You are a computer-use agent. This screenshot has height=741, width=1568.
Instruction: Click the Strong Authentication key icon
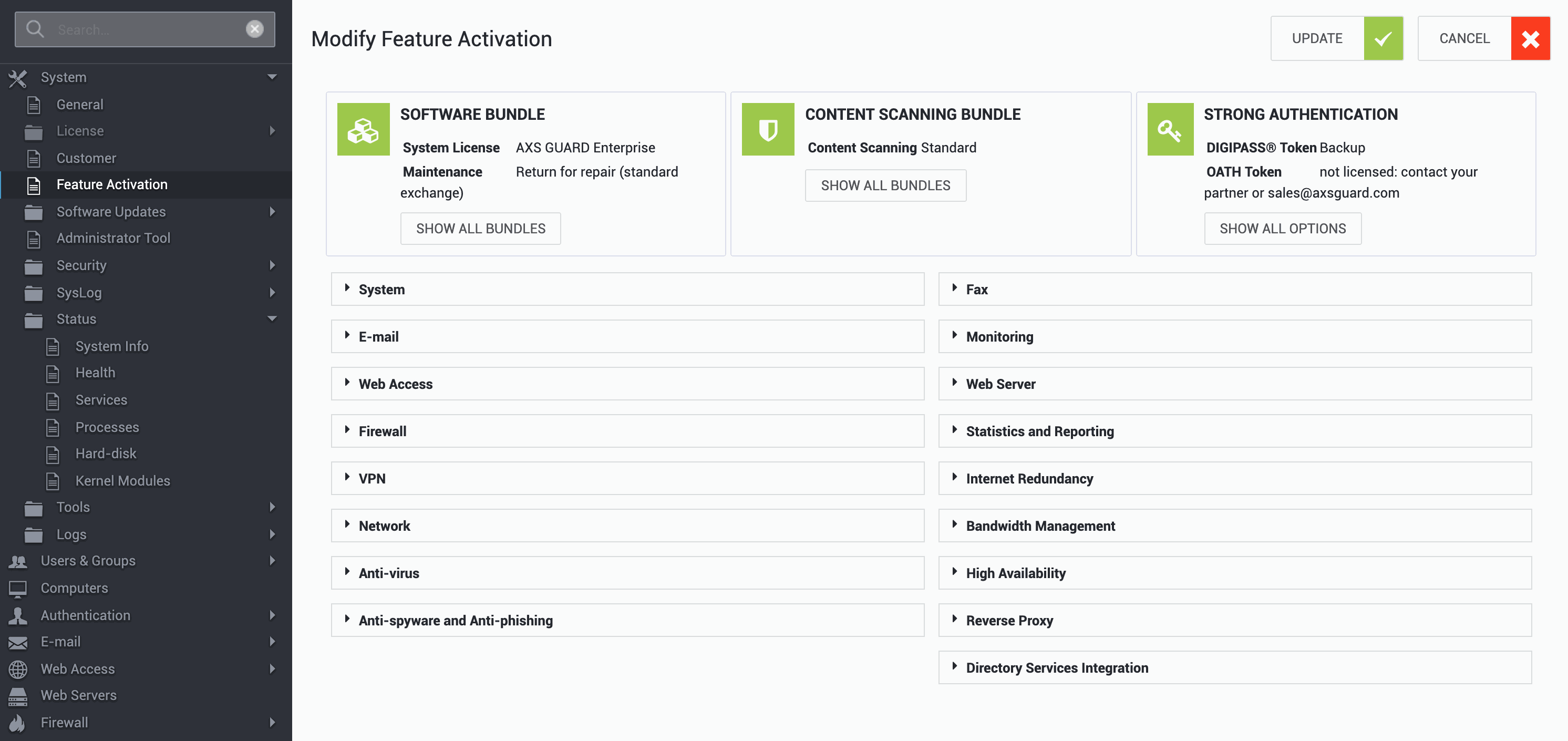[x=1170, y=129]
